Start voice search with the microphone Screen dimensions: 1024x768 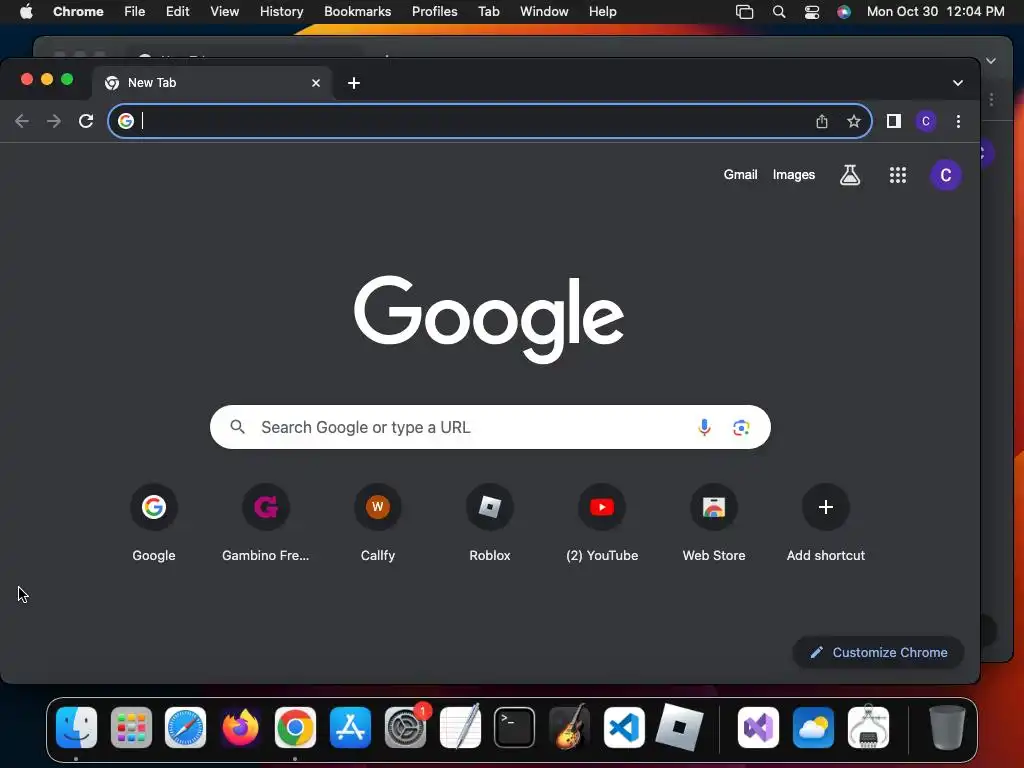[704, 427]
